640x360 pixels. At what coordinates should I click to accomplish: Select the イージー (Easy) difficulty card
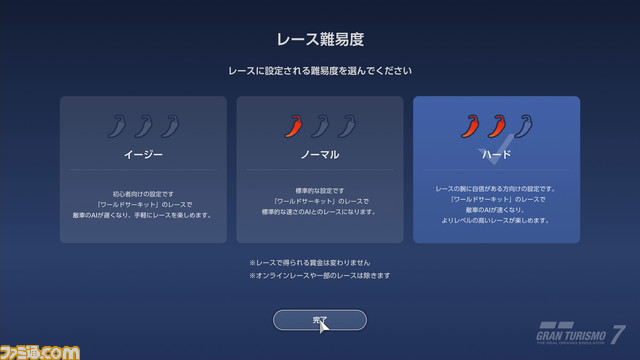tap(143, 170)
